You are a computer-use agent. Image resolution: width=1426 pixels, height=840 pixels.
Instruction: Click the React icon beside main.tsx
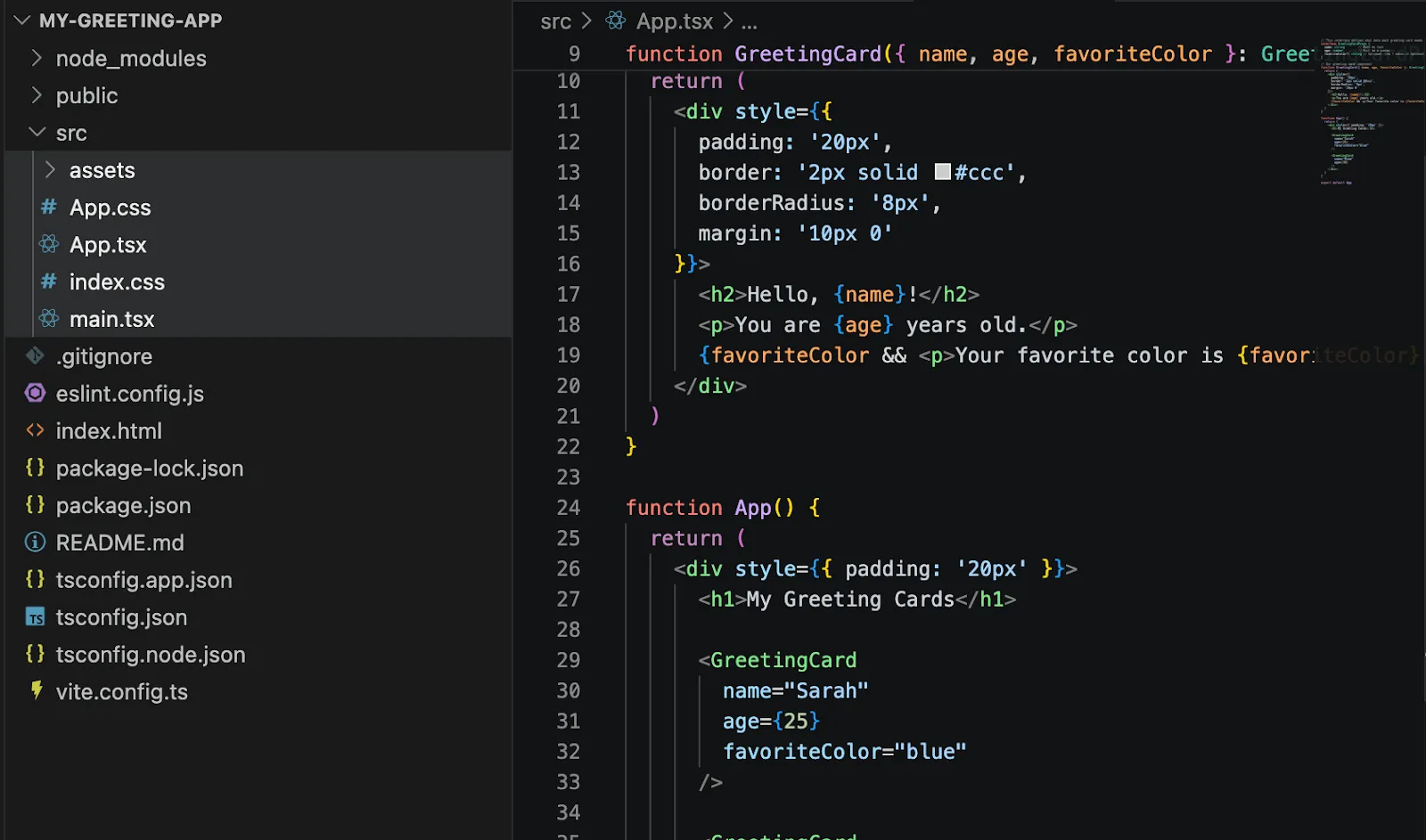49,319
